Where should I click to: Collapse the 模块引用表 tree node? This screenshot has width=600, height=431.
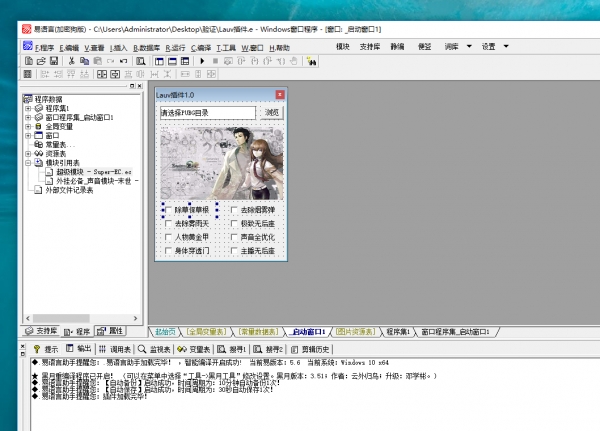tap(28, 163)
